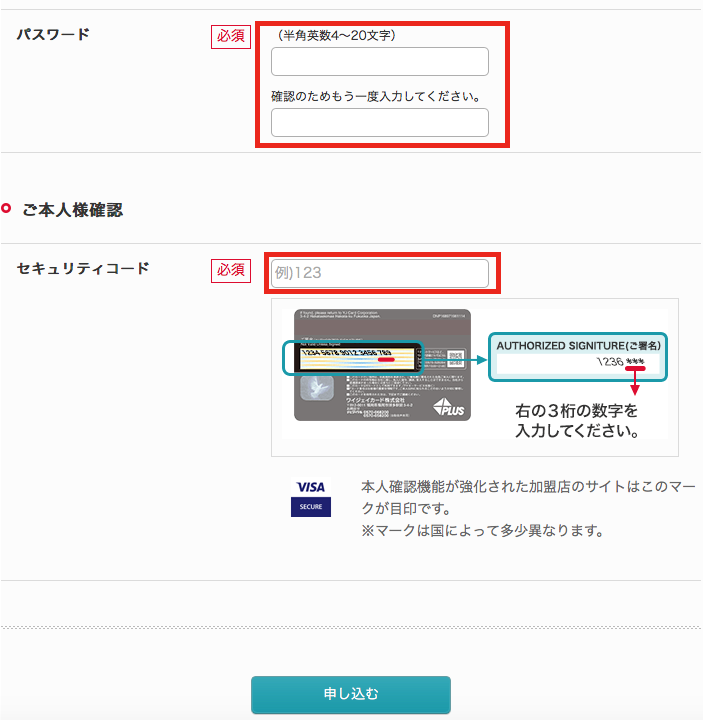The width and height of the screenshot is (703, 720).
Task: Click the red downward arrow under the asterisks
Action: click(635, 381)
